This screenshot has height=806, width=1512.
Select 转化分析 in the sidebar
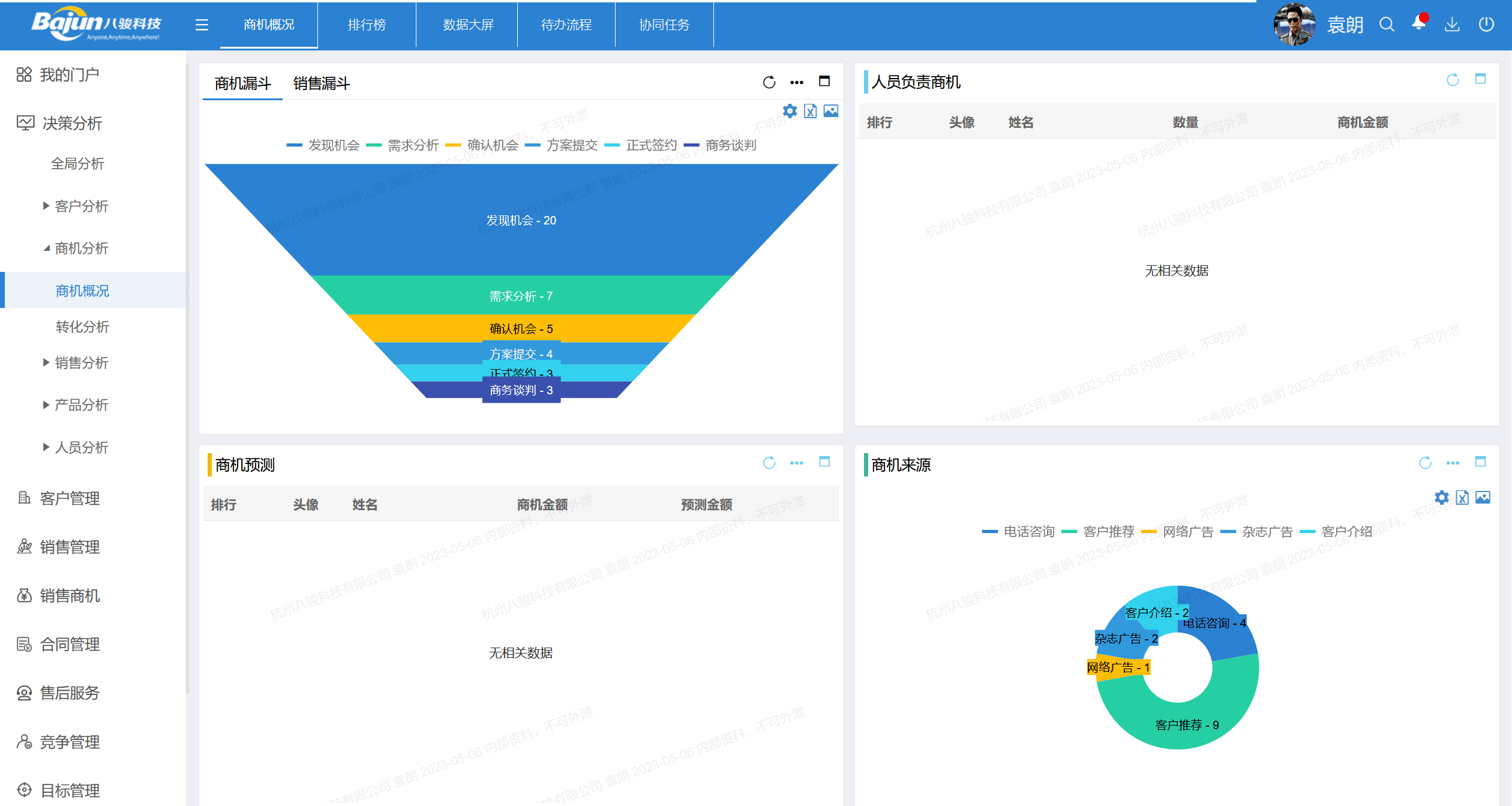pos(82,327)
